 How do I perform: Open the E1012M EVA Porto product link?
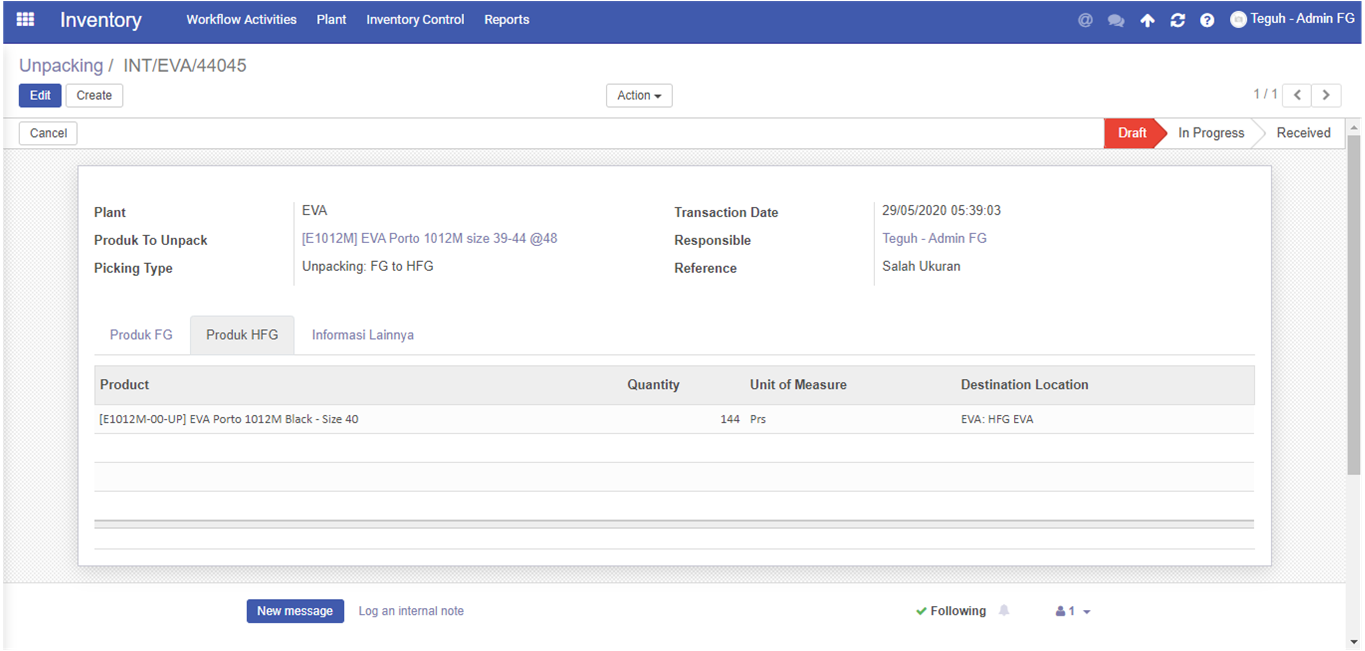click(429, 239)
